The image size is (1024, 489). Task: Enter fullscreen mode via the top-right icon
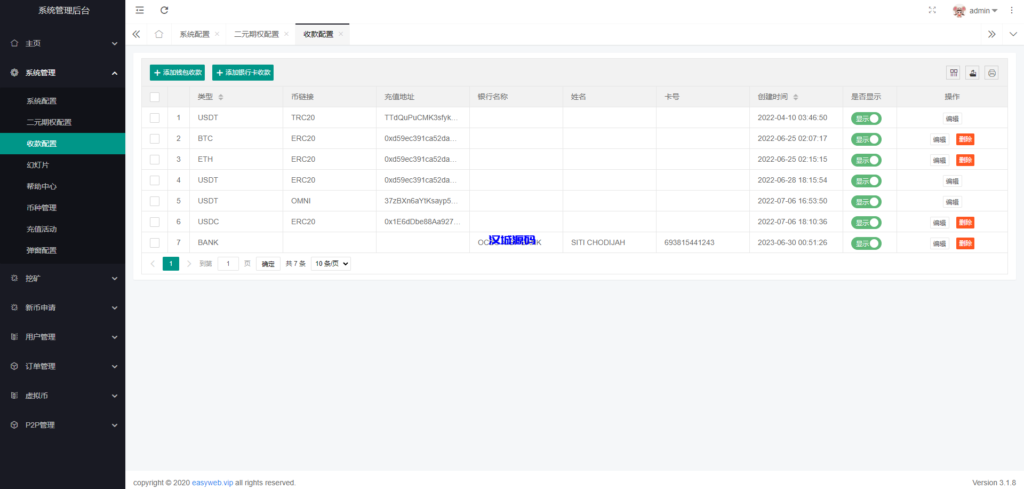click(x=932, y=10)
